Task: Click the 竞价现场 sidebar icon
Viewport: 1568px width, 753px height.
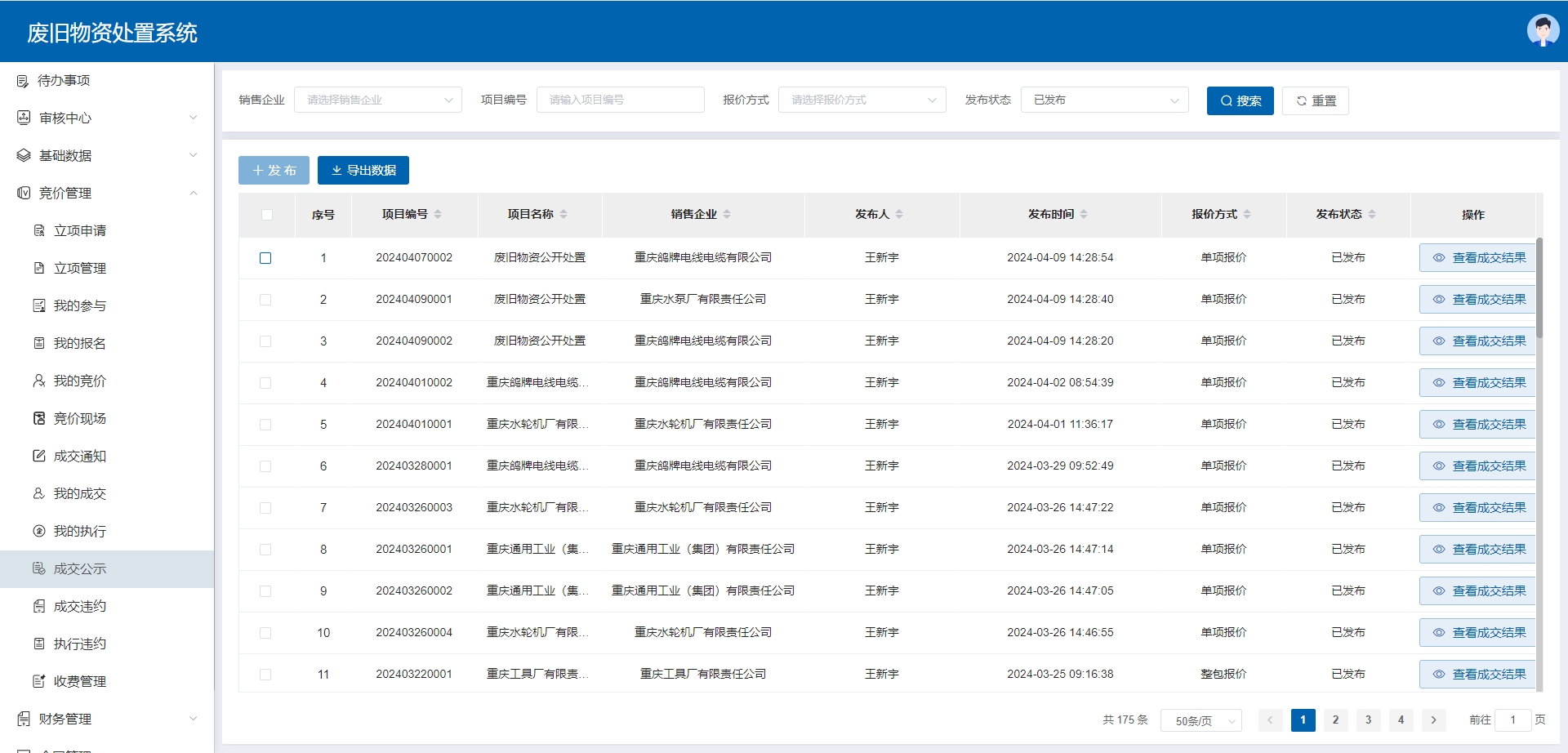Action: 38,418
